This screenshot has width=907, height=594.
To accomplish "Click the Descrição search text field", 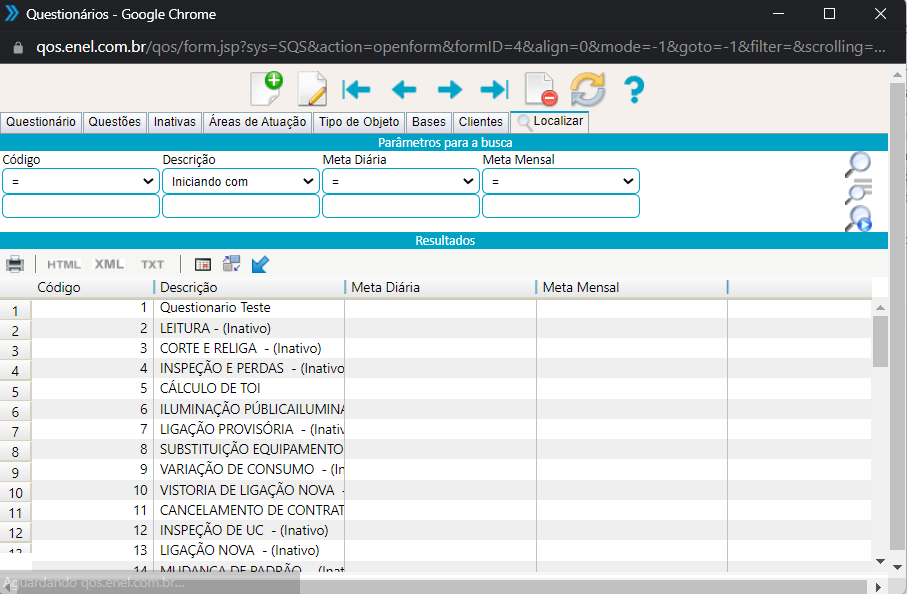I will (241, 206).
